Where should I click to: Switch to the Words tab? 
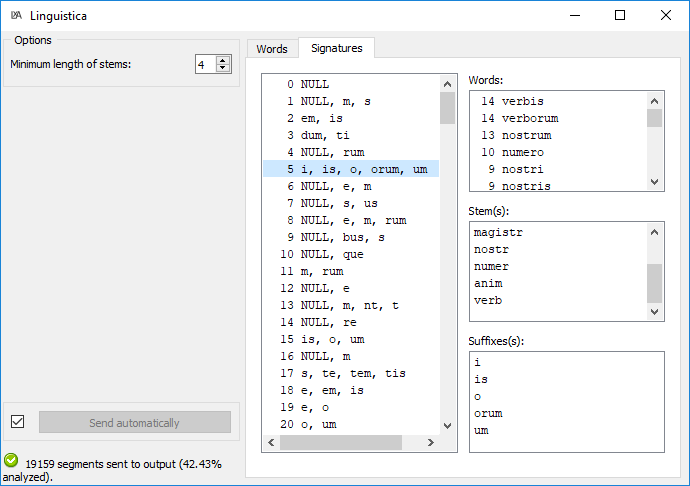(272, 48)
